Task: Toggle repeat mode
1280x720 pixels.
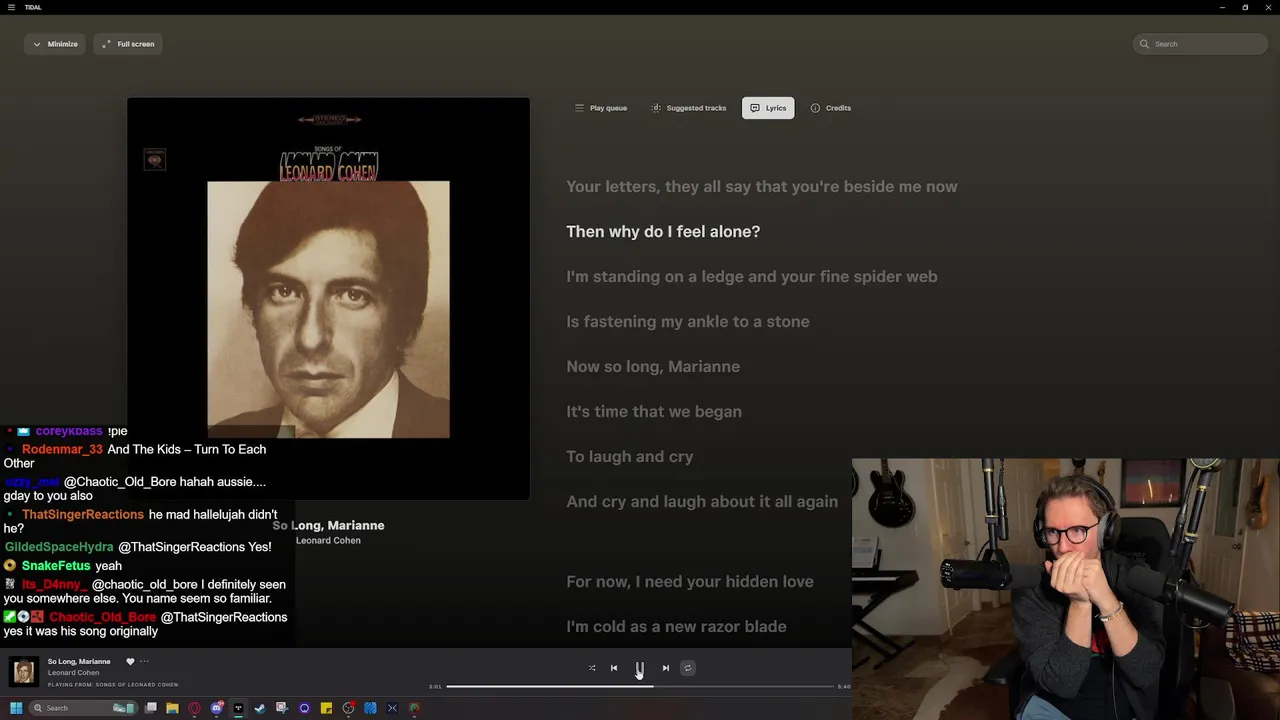Action: [x=688, y=668]
